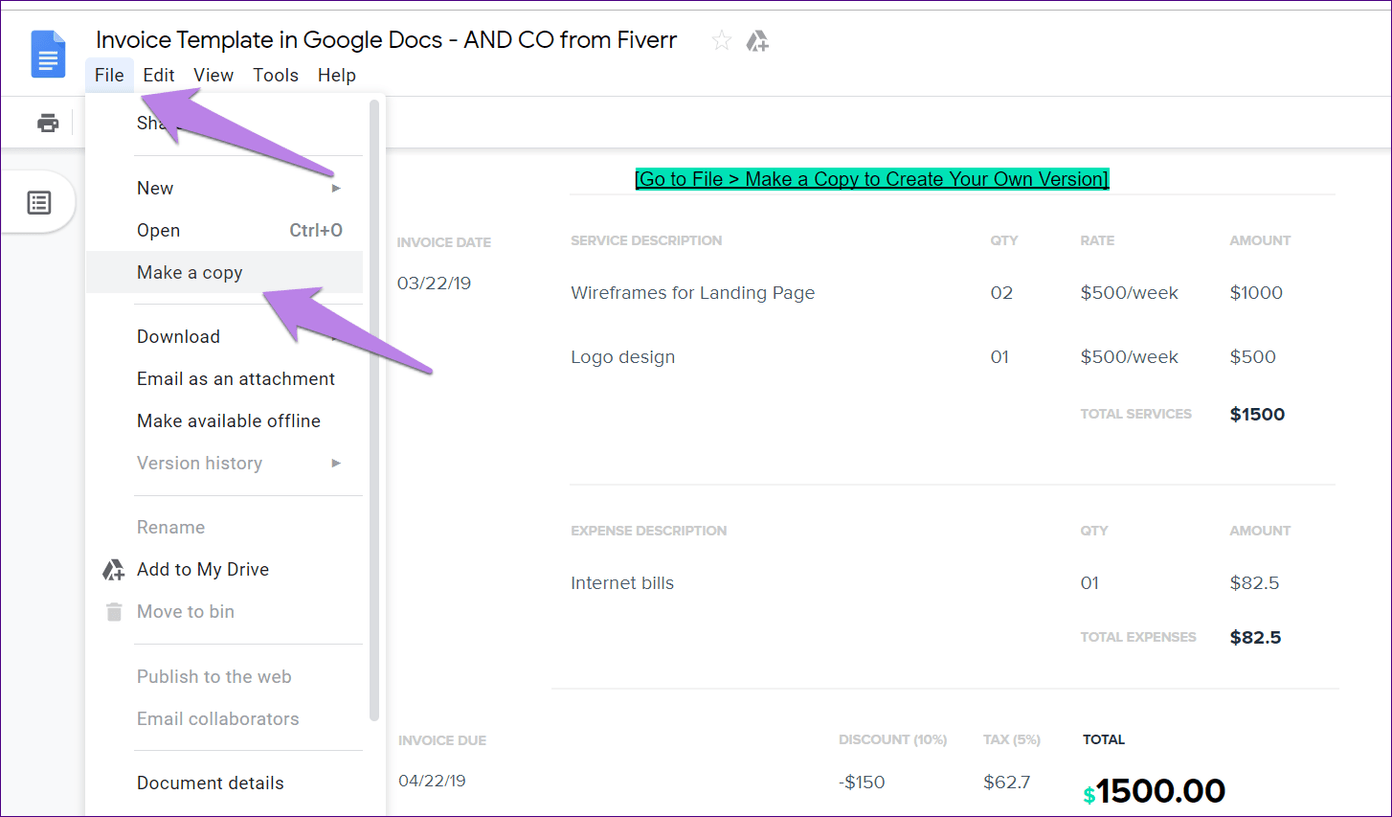Viewport: 1392px width, 817px height.
Task: Select Add to My Drive in the menu
Action: point(225,569)
